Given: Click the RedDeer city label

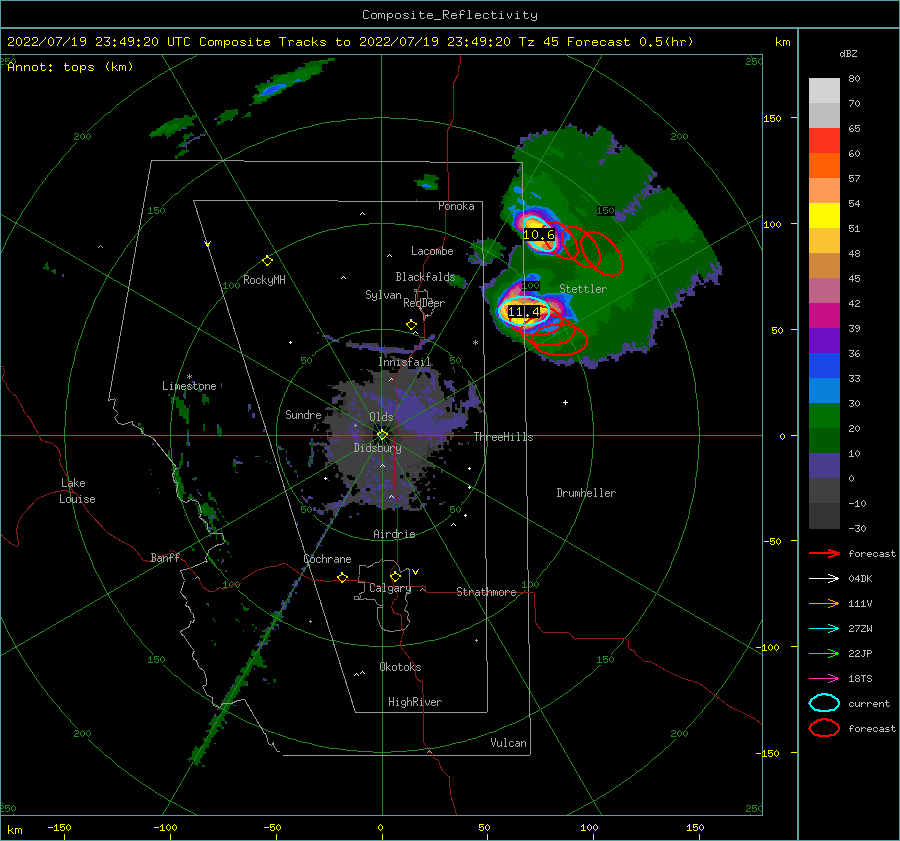Looking at the screenshot, I should pyautogui.click(x=424, y=303).
